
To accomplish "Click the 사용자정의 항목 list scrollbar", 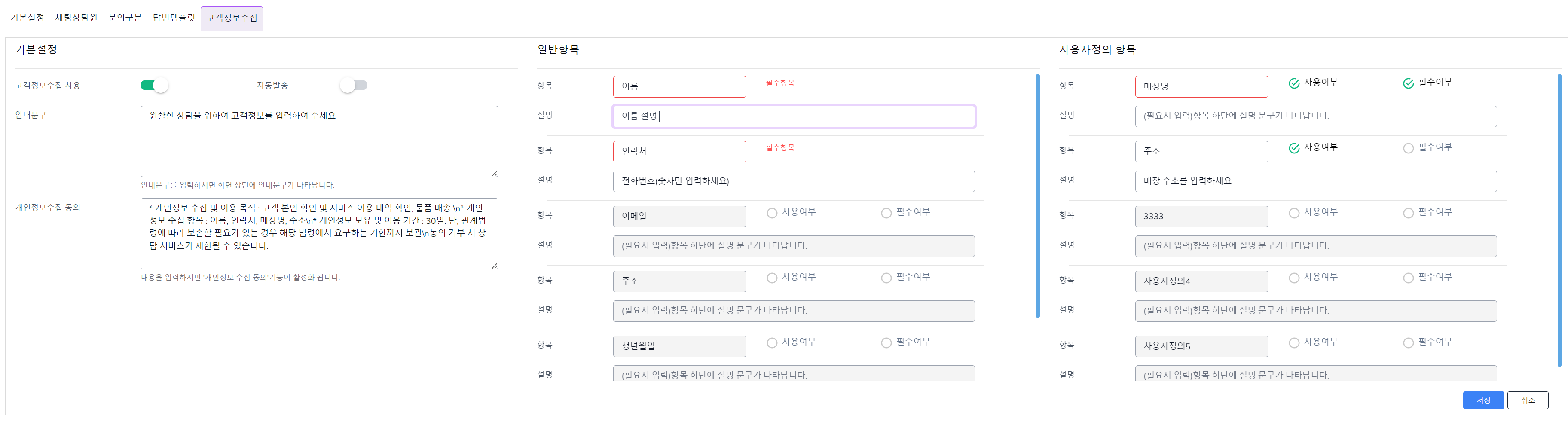I will coord(1559,220).
